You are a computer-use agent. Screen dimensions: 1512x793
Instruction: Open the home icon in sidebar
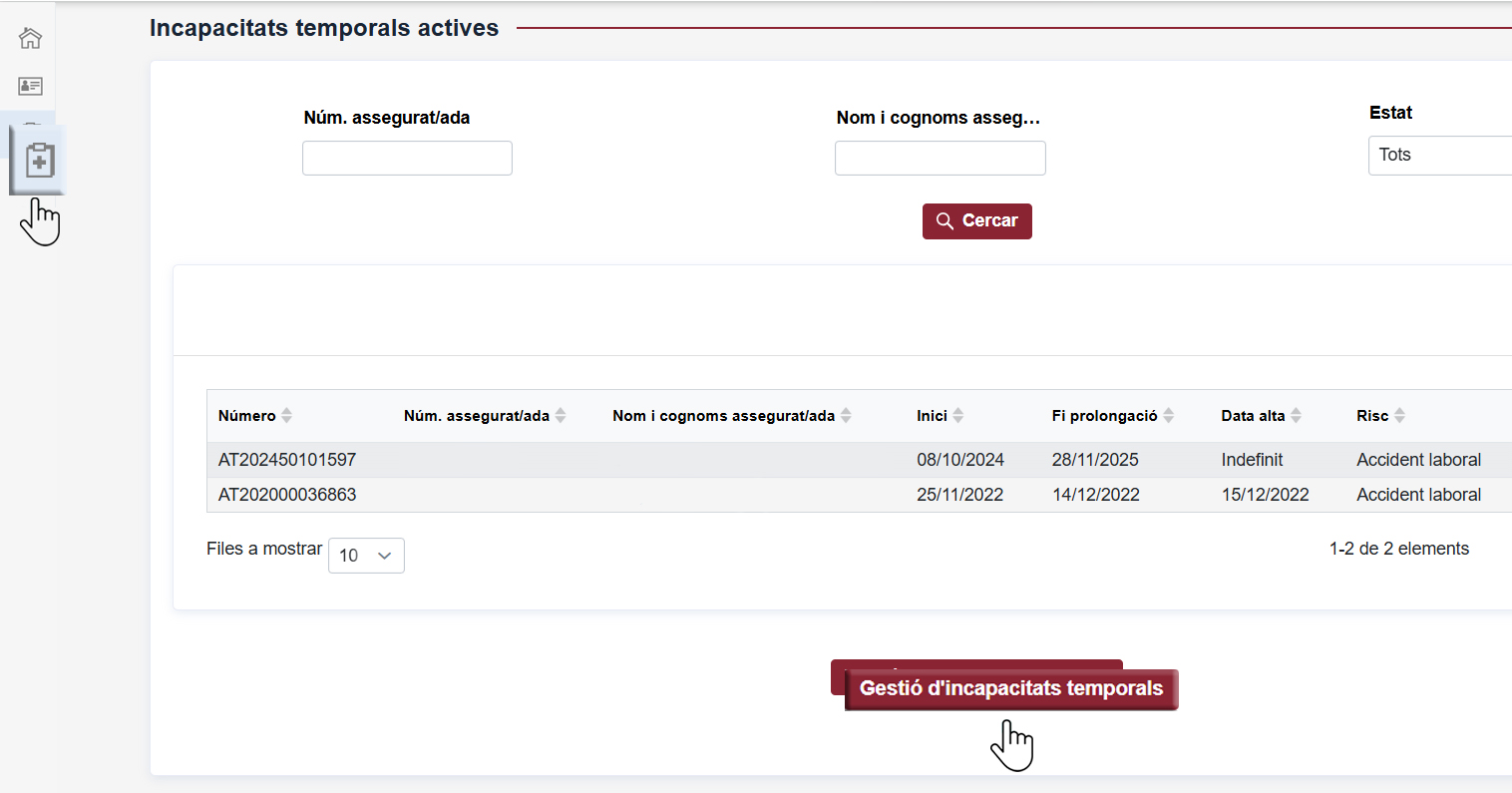30,38
